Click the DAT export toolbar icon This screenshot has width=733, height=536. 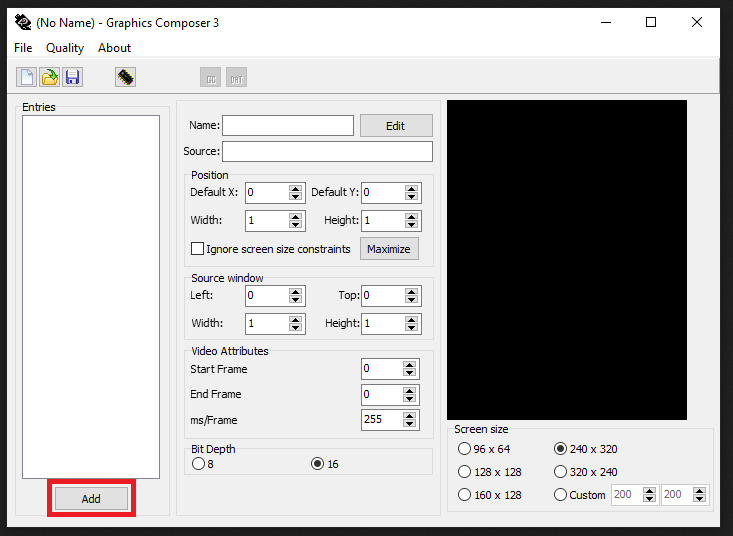tap(237, 77)
